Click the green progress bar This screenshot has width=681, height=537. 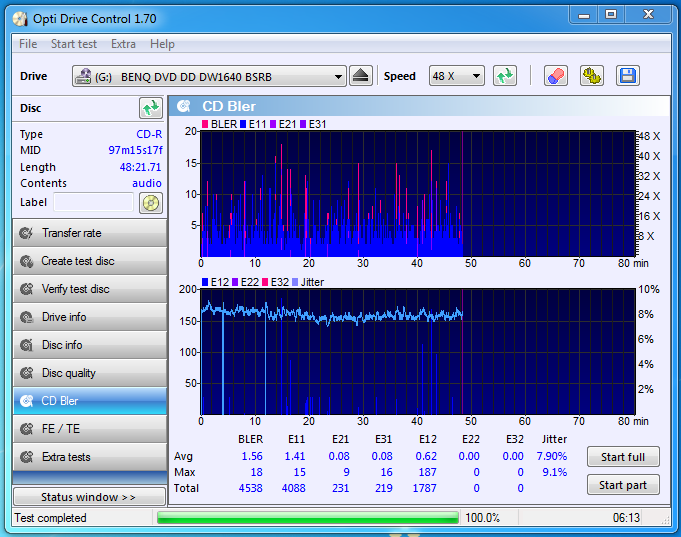308,517
